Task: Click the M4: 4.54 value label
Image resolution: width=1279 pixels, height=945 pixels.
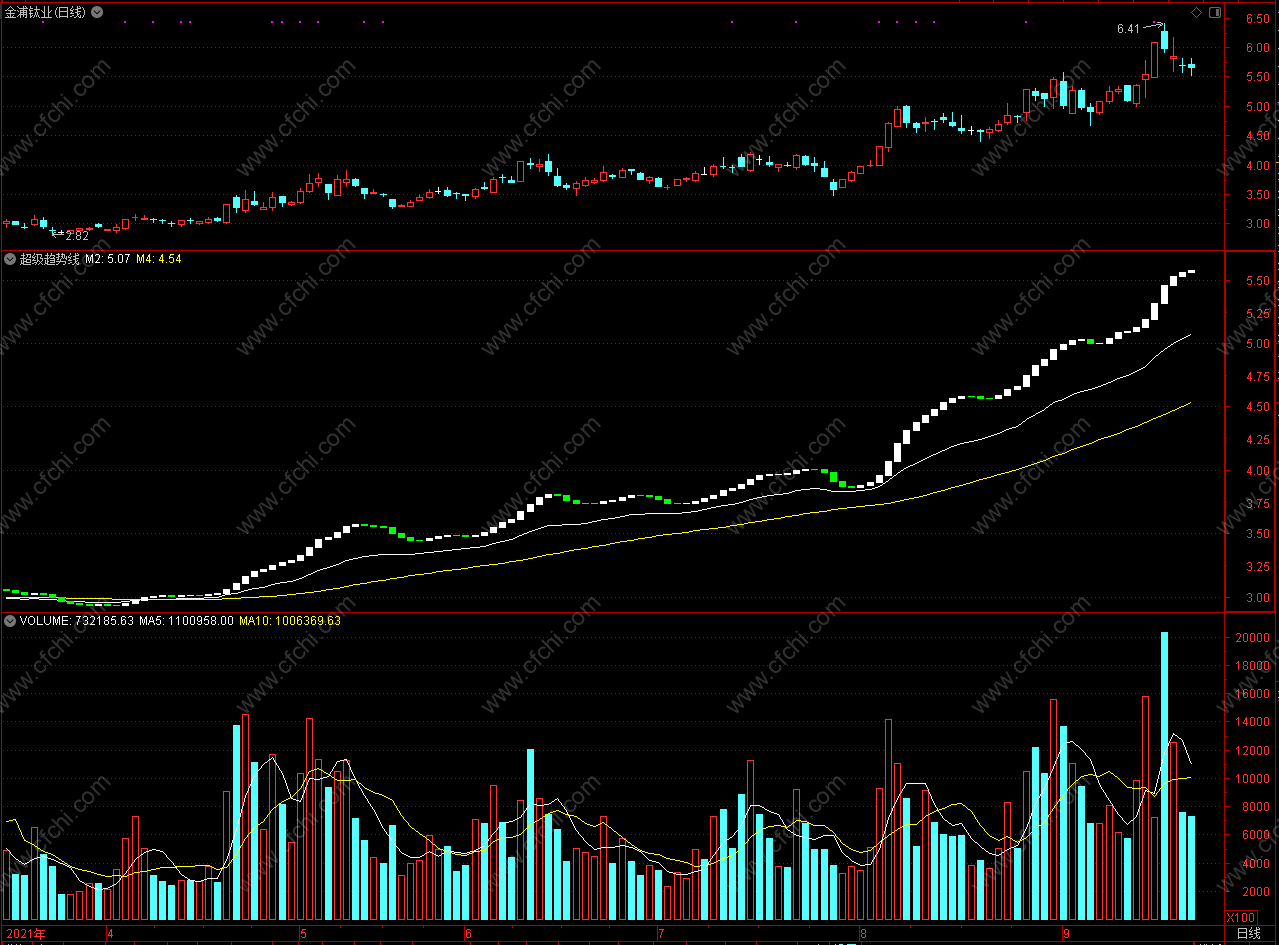Action: [x=158, y=259]
